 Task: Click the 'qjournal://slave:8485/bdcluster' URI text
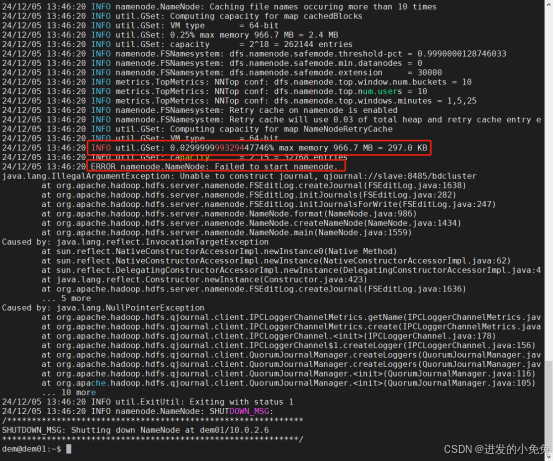[x=400, y=176]
